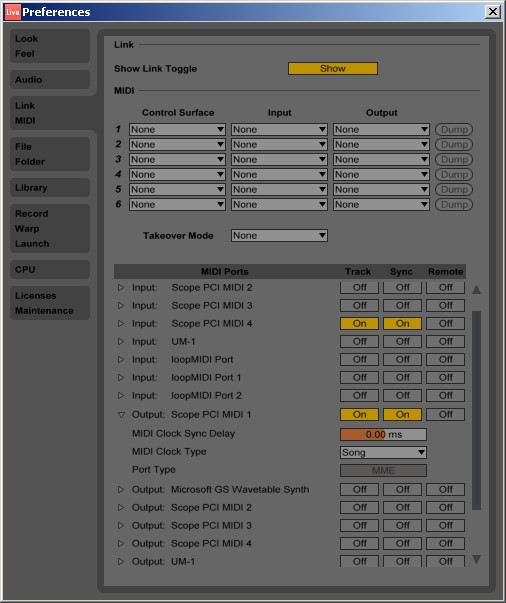Click the Dump button for row 1
506x603 pixels.
pyautogui.click(x=454, y=129)
